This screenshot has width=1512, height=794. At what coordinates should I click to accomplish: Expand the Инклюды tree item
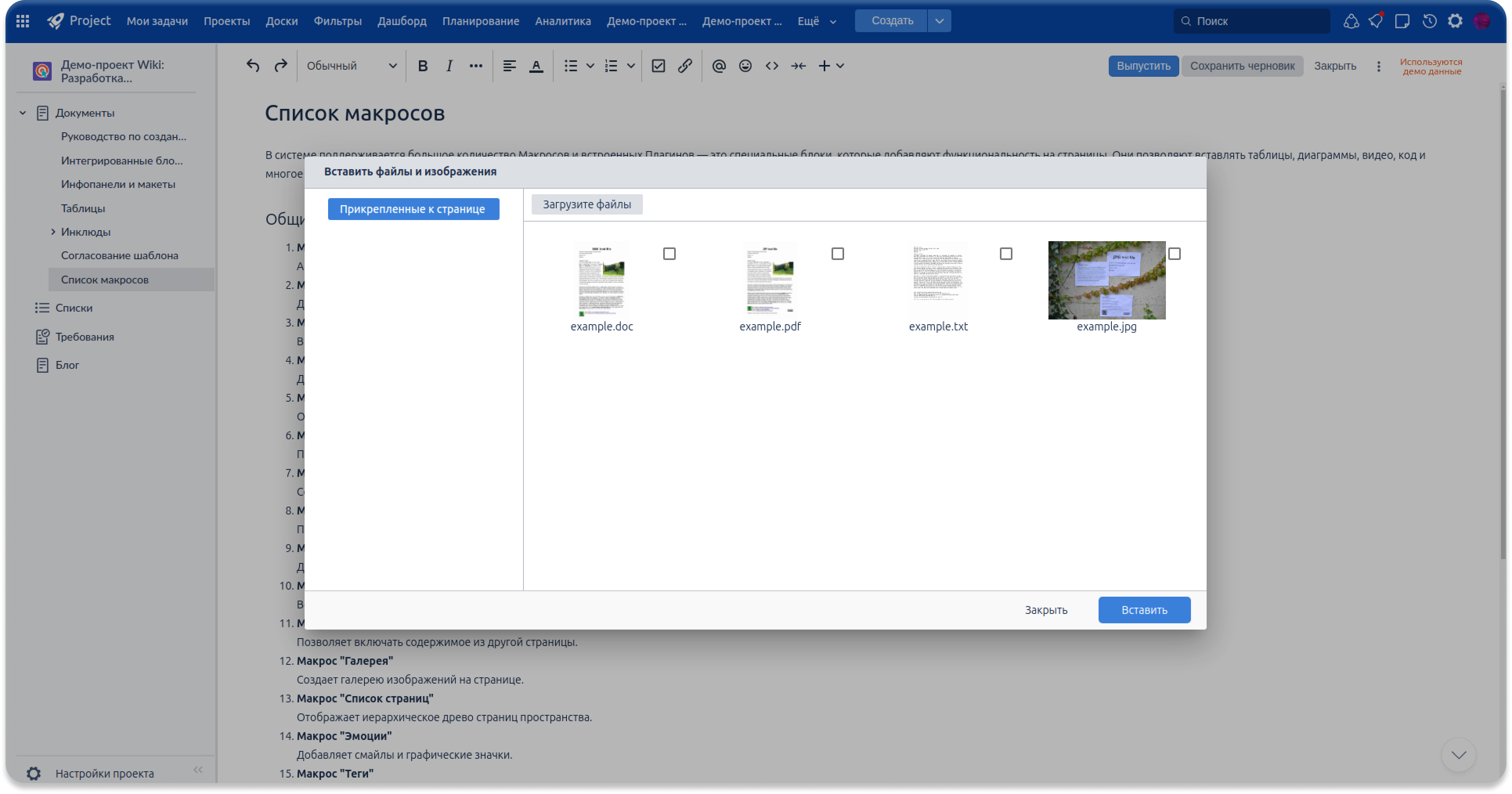(53, 232)
